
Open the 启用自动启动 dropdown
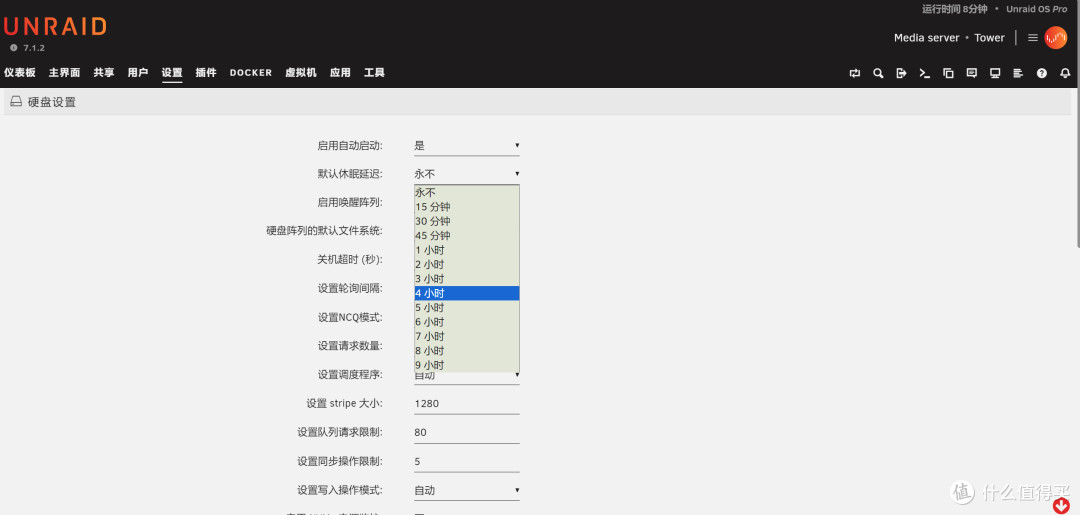tap(466, 145)
